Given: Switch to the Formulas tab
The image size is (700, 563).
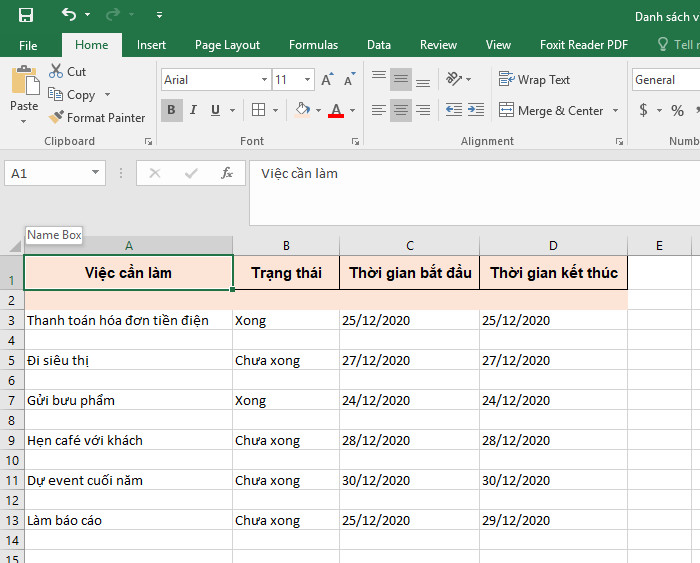Looking at the screenshot, I should [313, 45].
